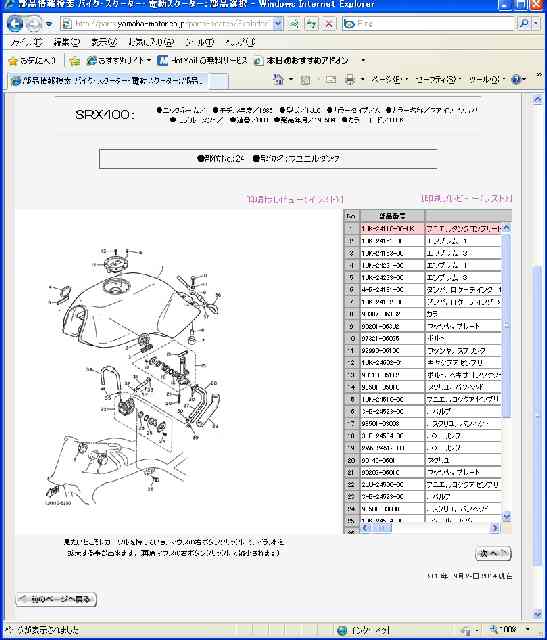The image size is (547, 640).
Task: Stop loading with the red X icon
Action: point(329,24)
